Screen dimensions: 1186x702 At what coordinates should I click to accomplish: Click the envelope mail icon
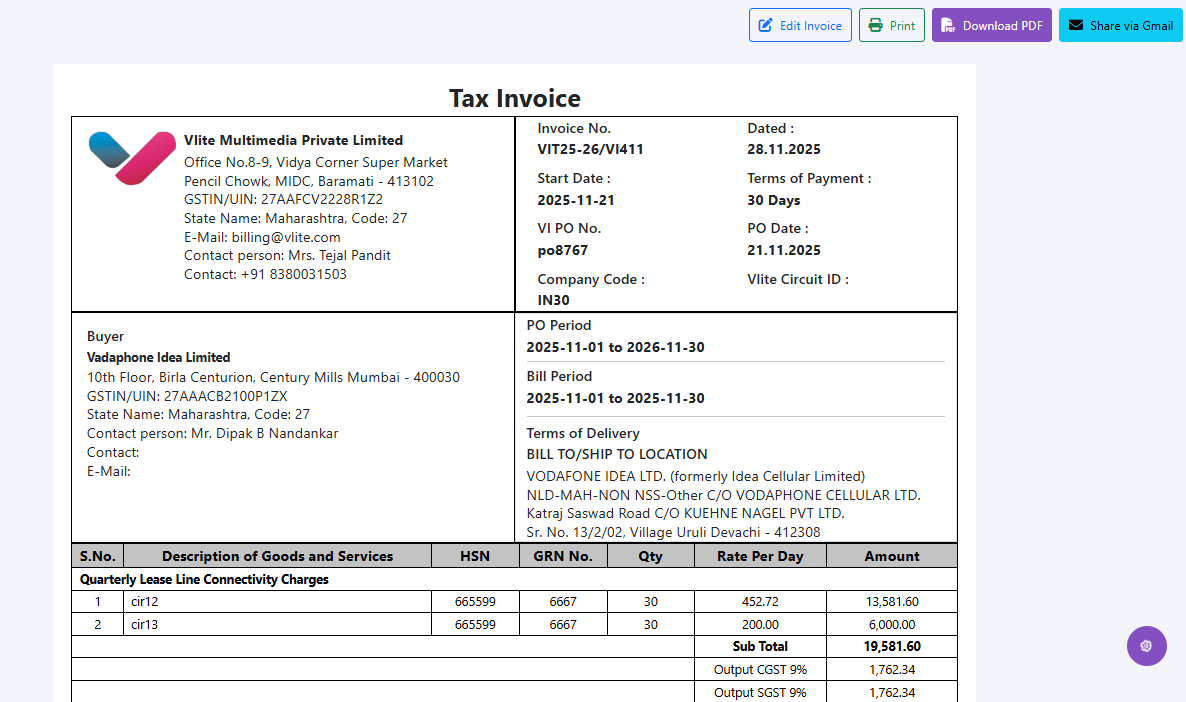(x=1076, y=25)
